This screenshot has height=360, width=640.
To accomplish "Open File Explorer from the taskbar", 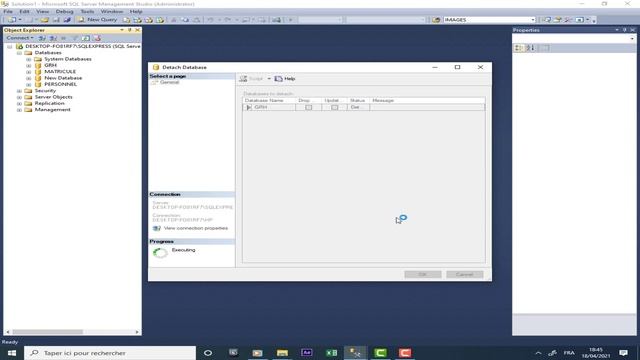I will tap(282, 353).
